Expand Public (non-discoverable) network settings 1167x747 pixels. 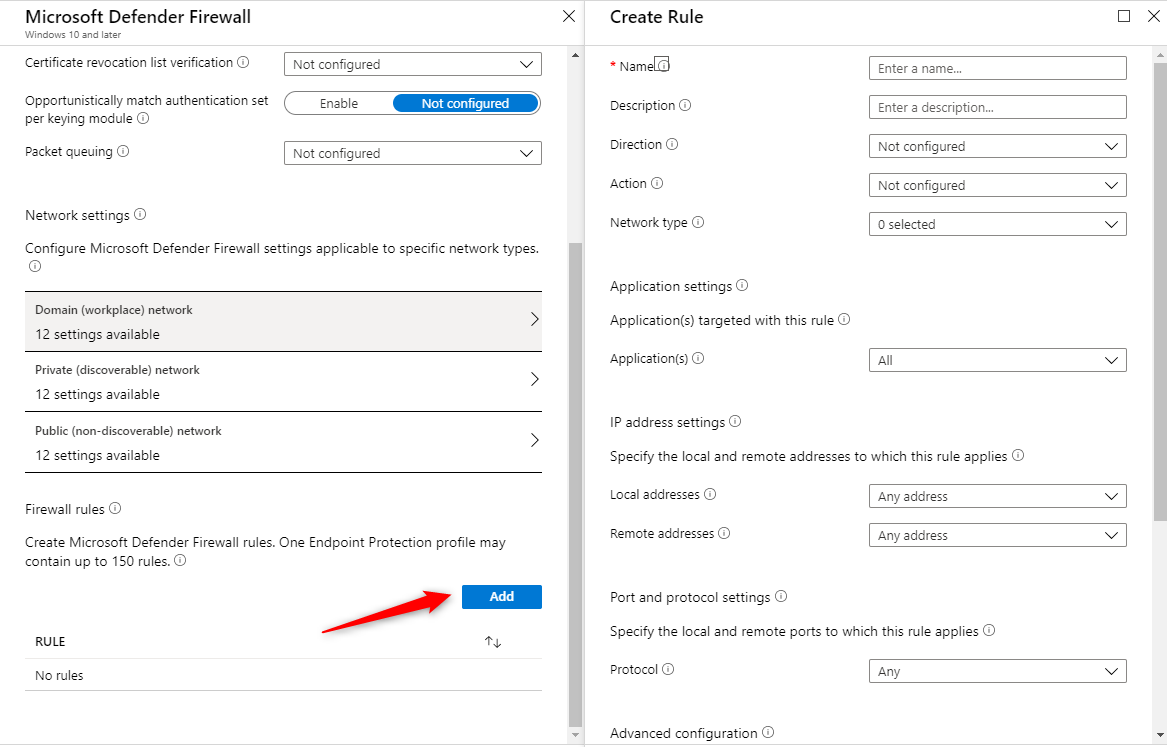[284, 442]
